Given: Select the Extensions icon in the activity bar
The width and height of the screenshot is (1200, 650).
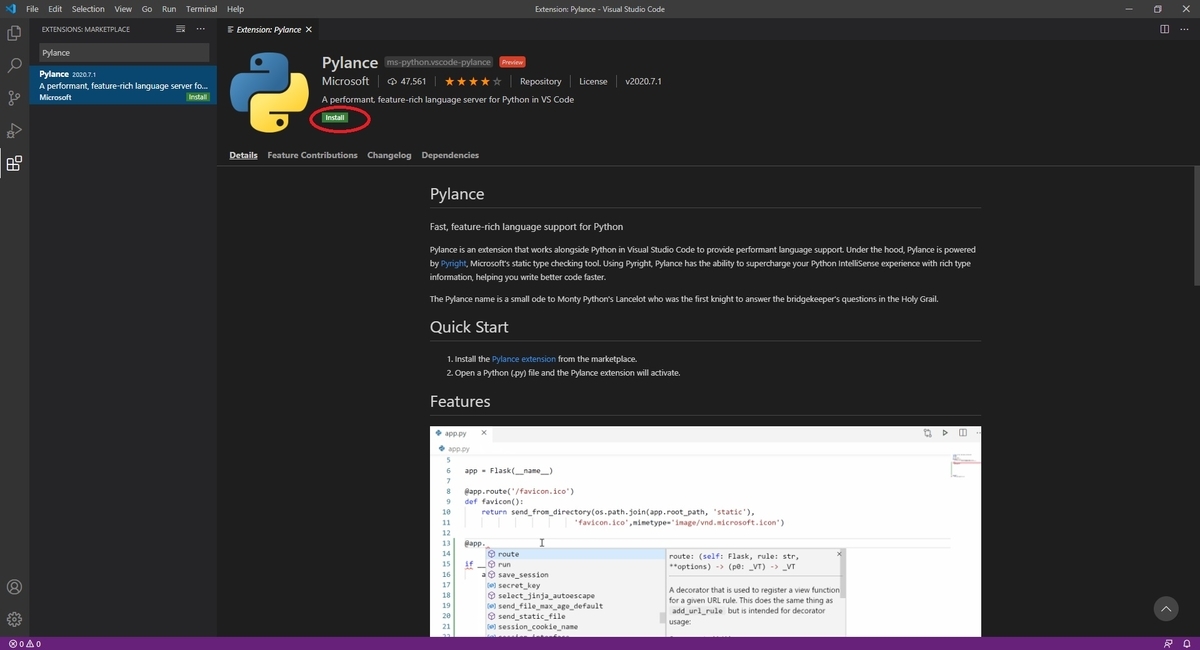Looking at the screenshot, I should (14, 162).
